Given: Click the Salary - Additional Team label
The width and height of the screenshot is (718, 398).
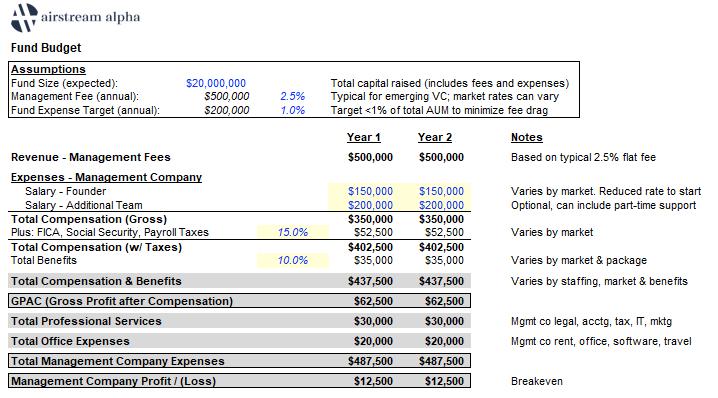Looking at the screenshot, I should (84, 205).
